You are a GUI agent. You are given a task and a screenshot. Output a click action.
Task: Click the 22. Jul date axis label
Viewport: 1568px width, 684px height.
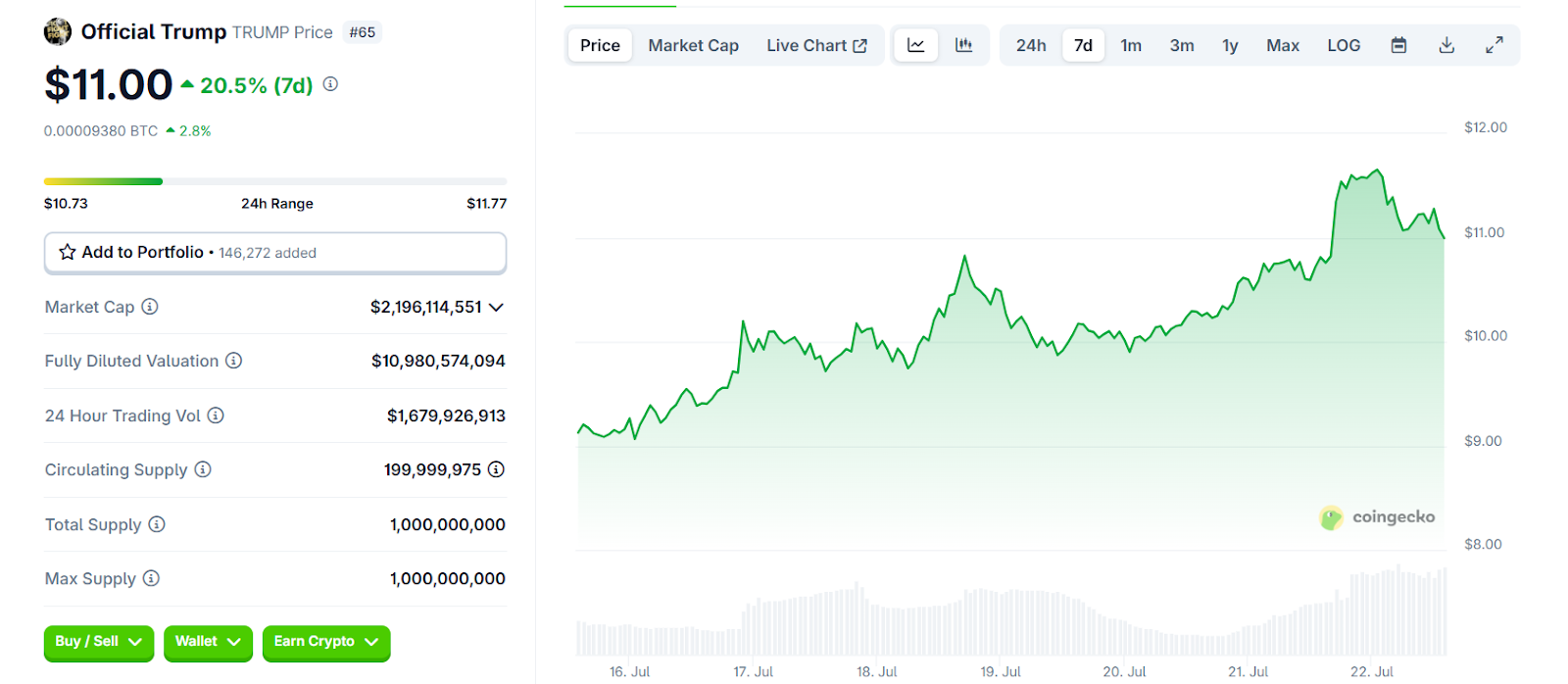pyautogui.click(x=1372, y=671)
